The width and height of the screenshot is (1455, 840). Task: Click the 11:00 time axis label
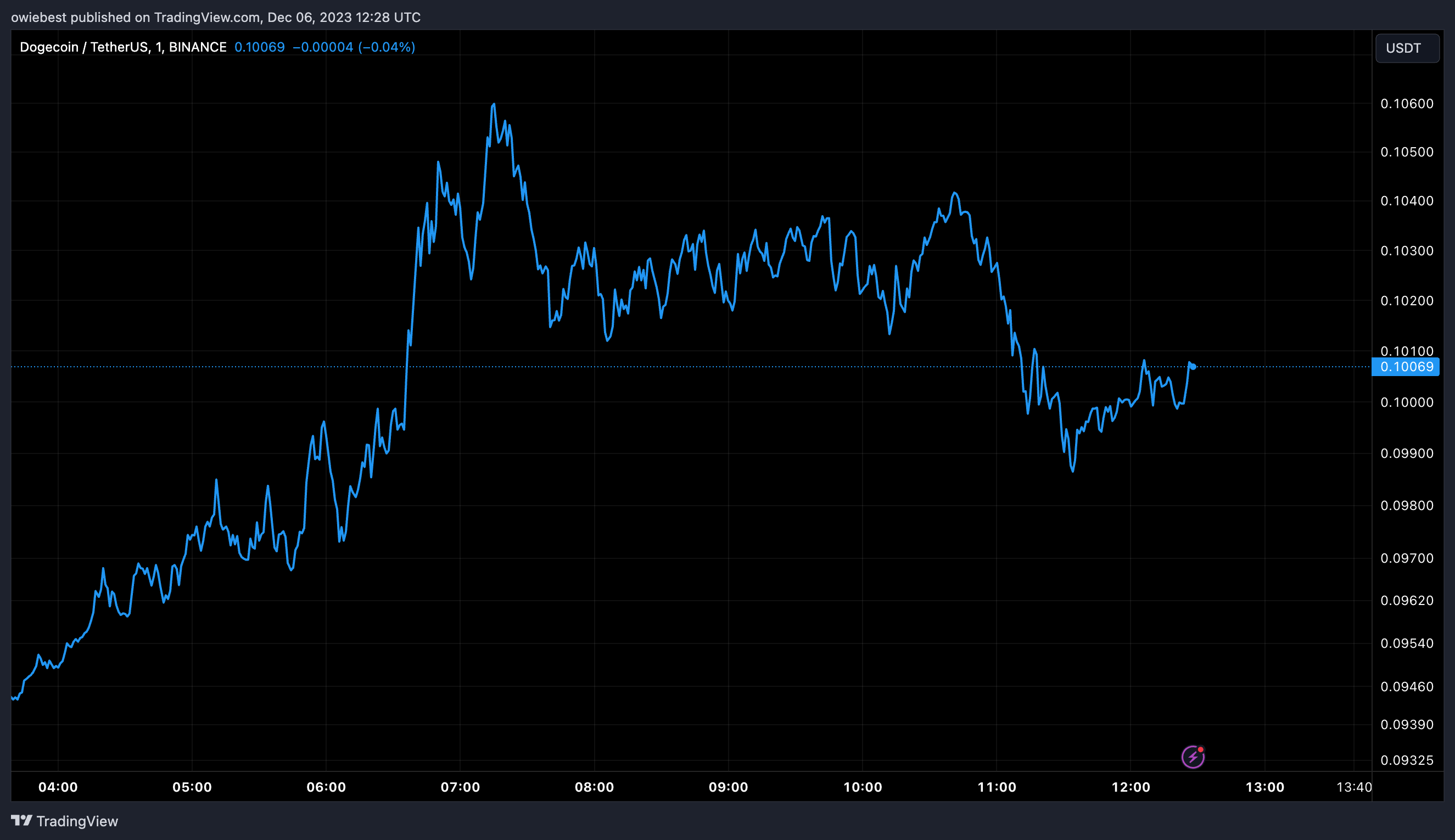point(997,787)
